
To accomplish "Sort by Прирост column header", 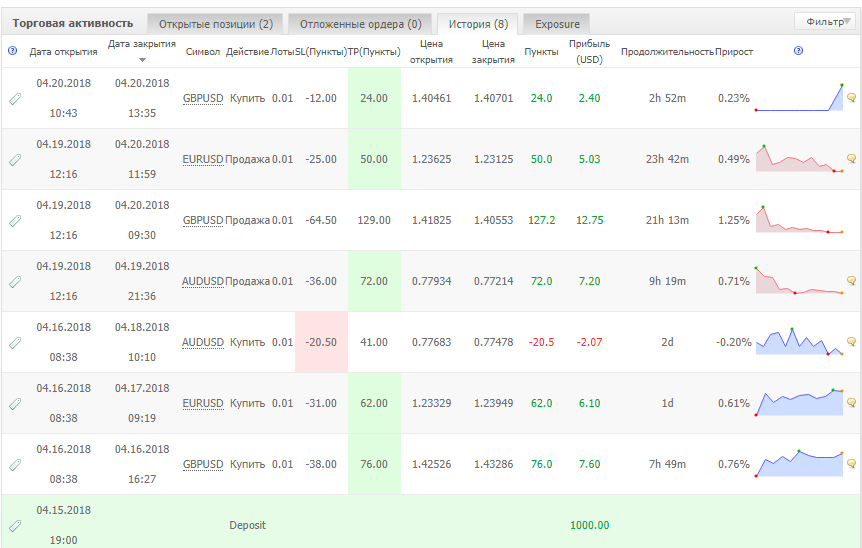I will click(x=734, y=52).
